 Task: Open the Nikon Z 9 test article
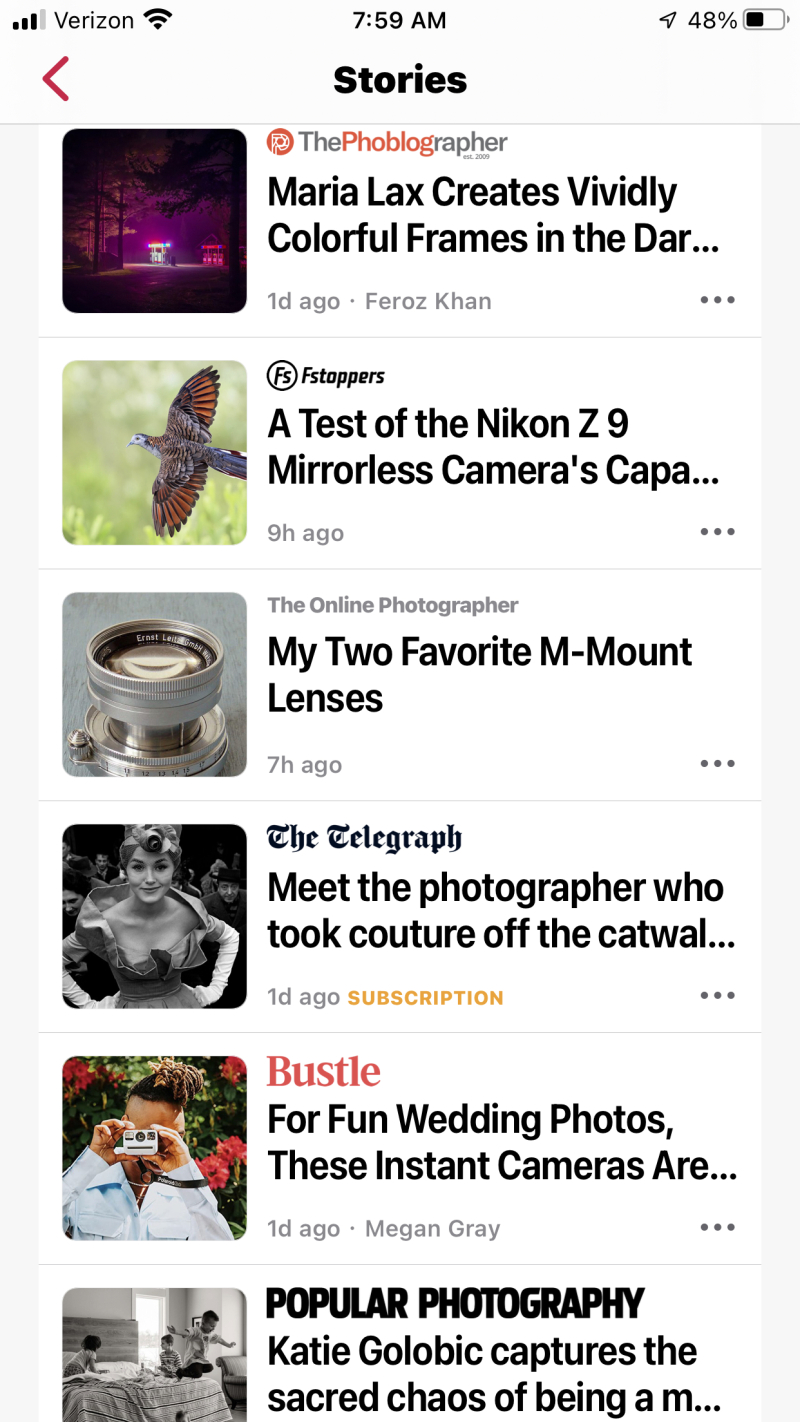(492, 447)
